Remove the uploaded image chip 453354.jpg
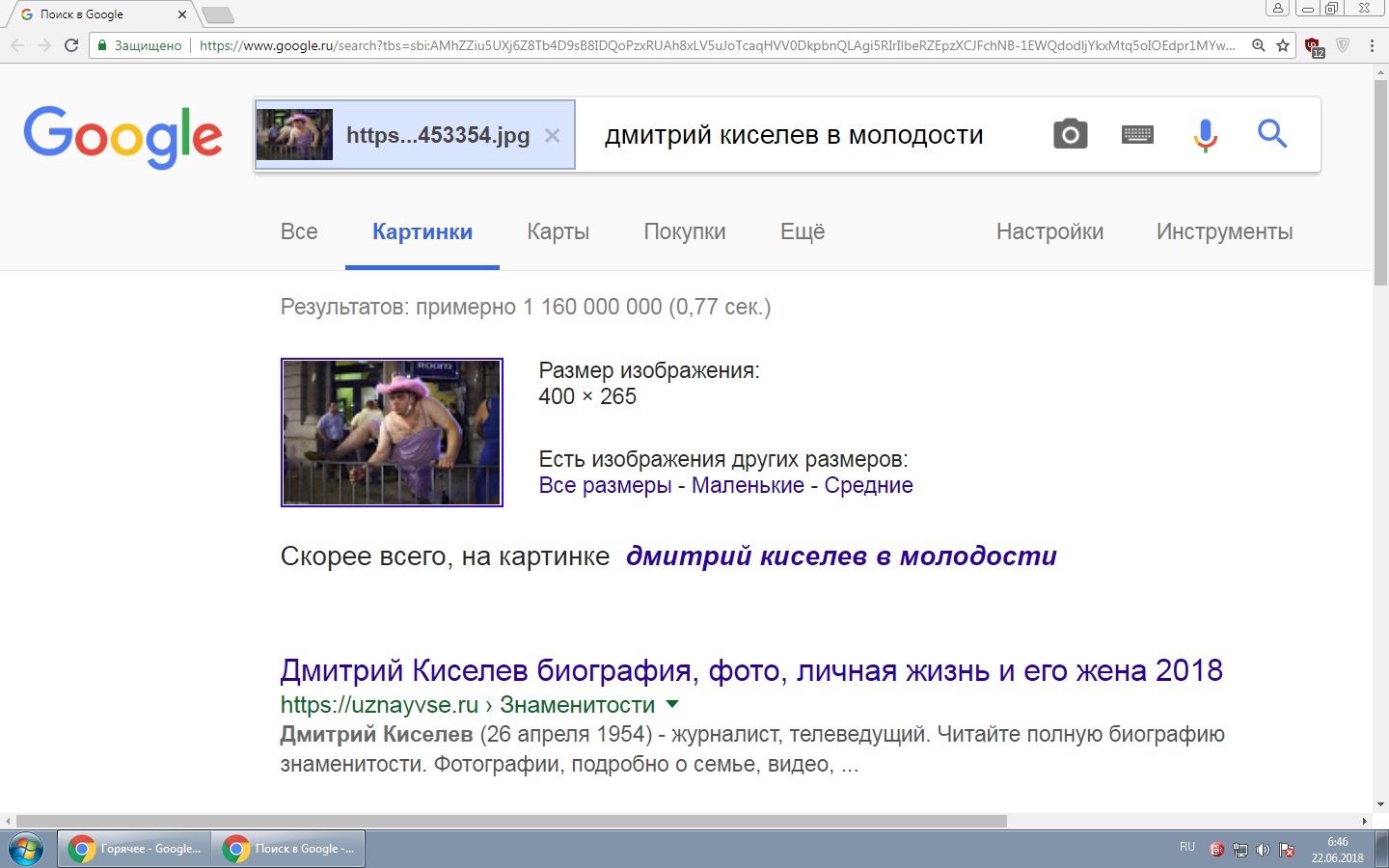Viewport: 1389px width, 868px height. pos(552,136)
